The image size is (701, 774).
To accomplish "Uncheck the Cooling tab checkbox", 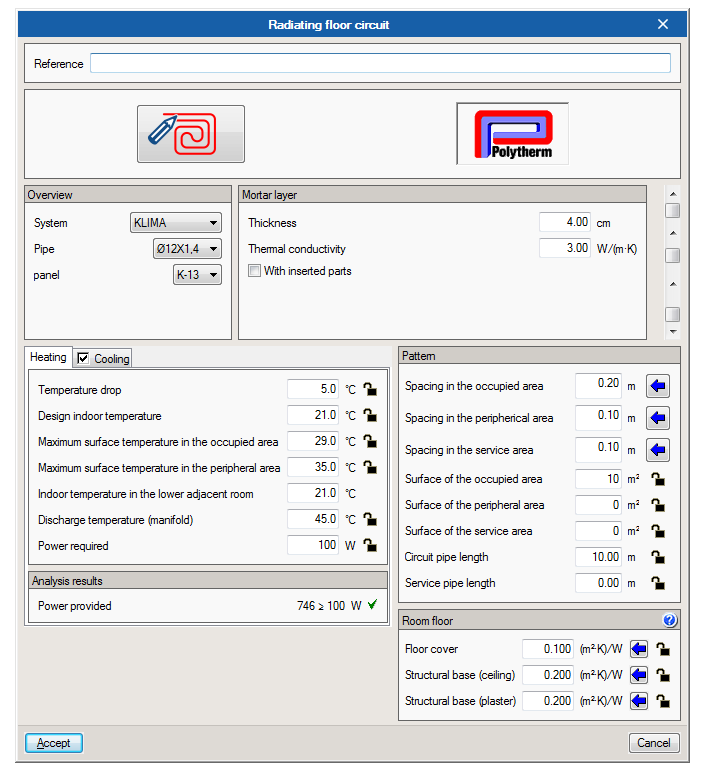I will 84,358.
